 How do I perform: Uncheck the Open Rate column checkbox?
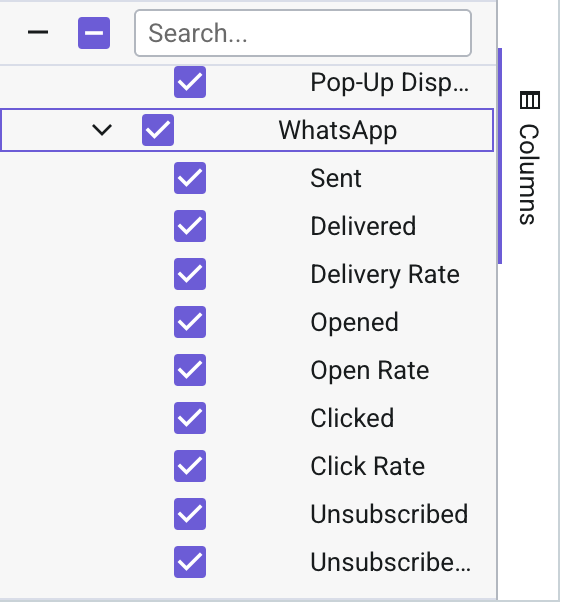coord(190,370)
